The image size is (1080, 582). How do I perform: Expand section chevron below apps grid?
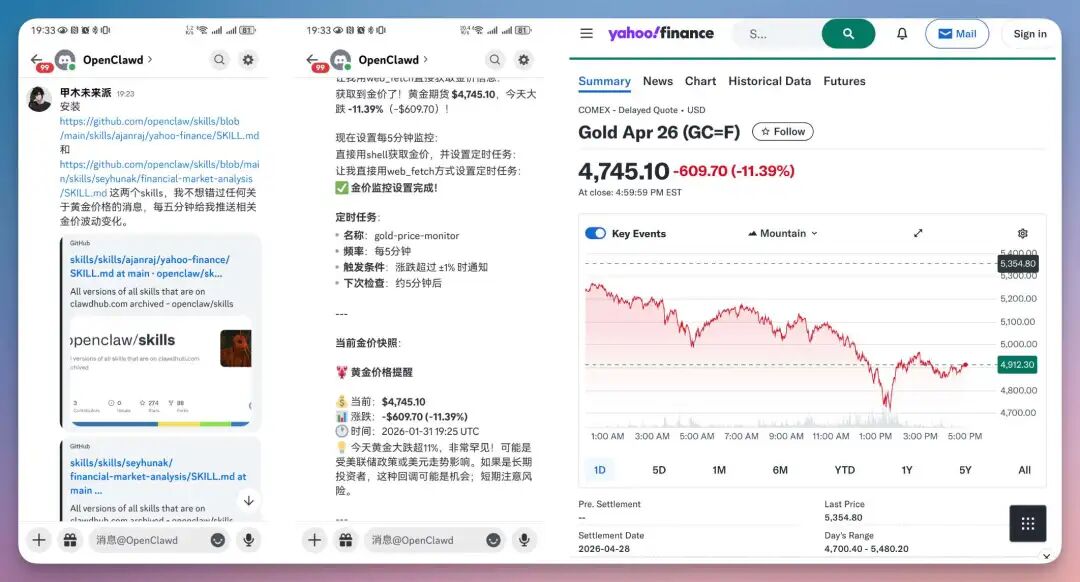pyautogui.click(x=1046, y=556)
